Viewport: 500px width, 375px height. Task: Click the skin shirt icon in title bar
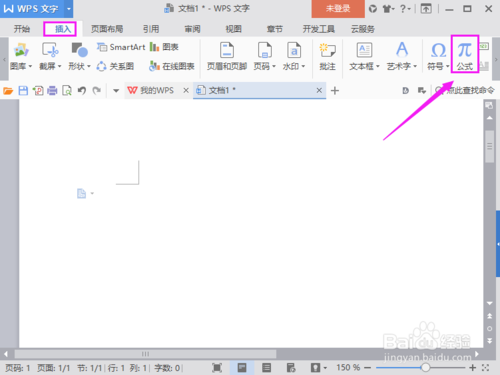click(387, 9)
